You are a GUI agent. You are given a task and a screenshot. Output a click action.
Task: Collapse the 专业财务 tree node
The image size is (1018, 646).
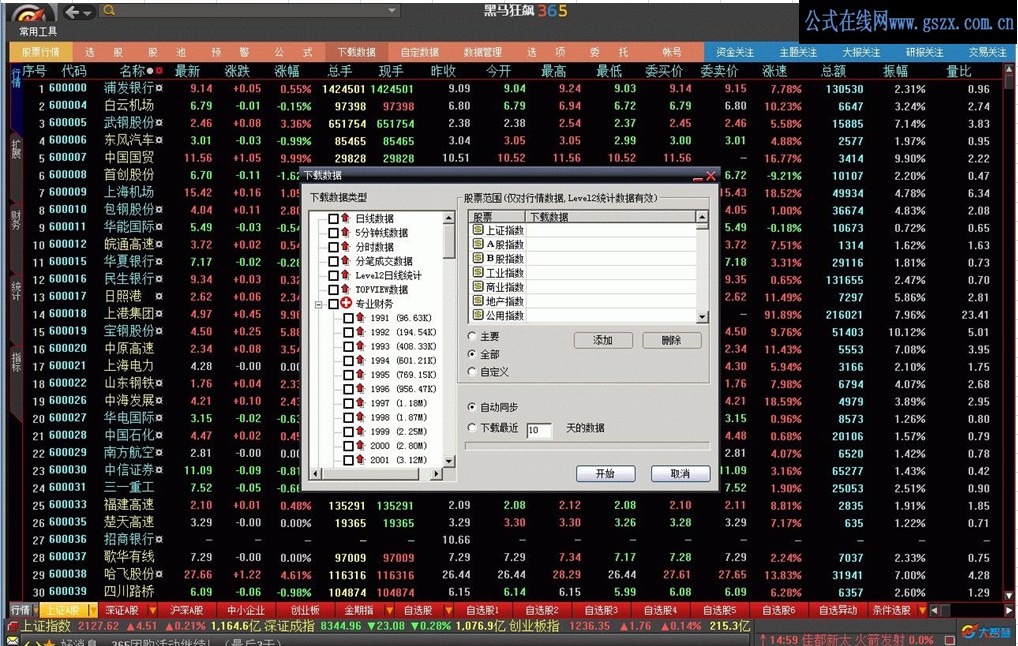coord(319,304)
